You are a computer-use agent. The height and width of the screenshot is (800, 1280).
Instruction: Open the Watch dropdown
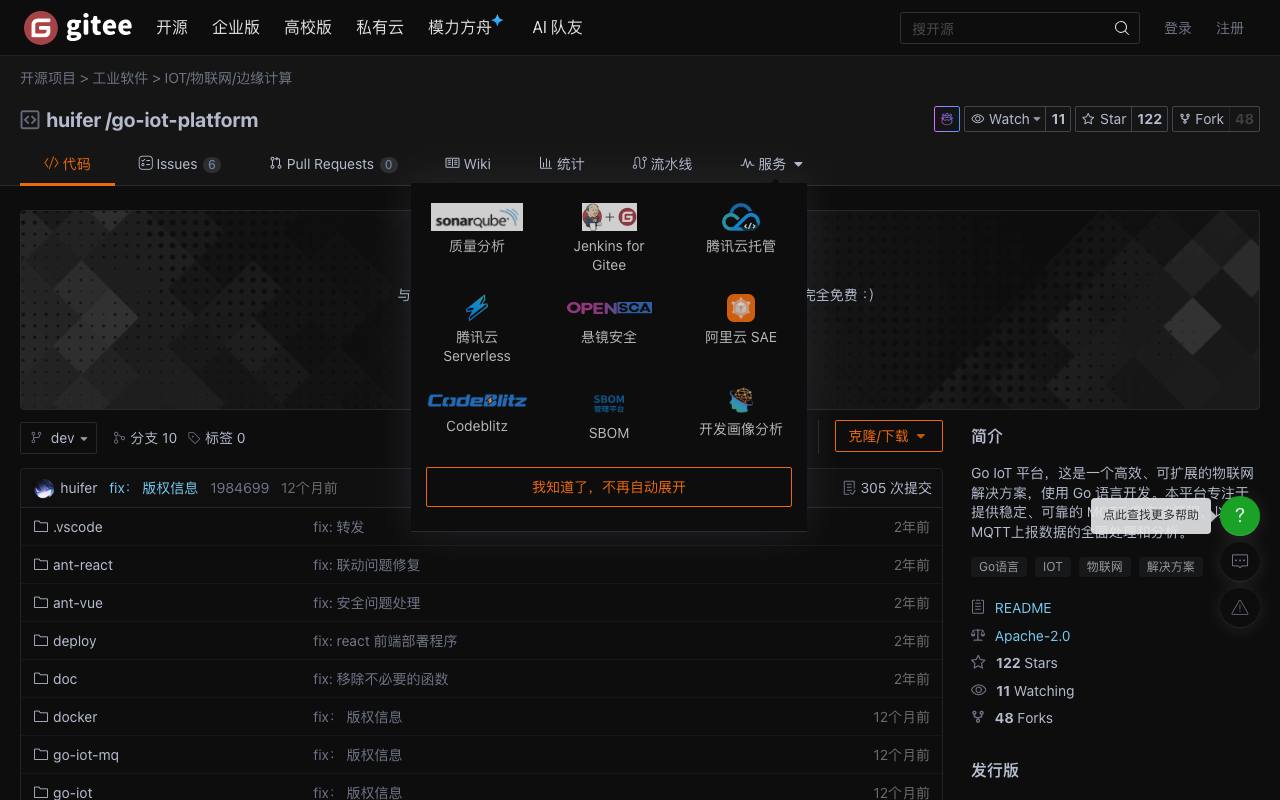click(1006, 119)
